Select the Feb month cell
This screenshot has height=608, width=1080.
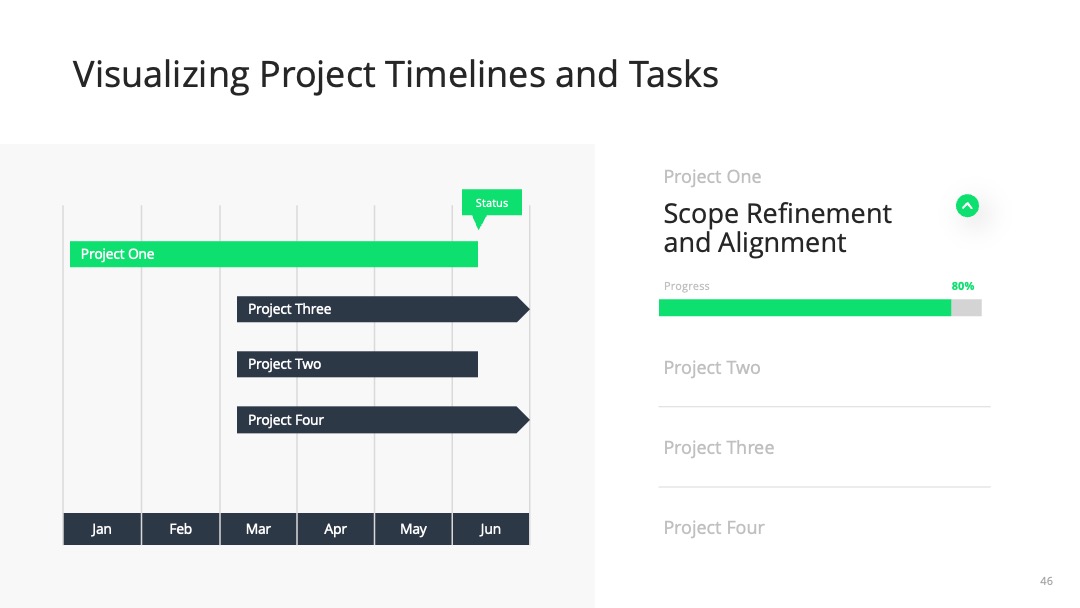pos(180,529)
